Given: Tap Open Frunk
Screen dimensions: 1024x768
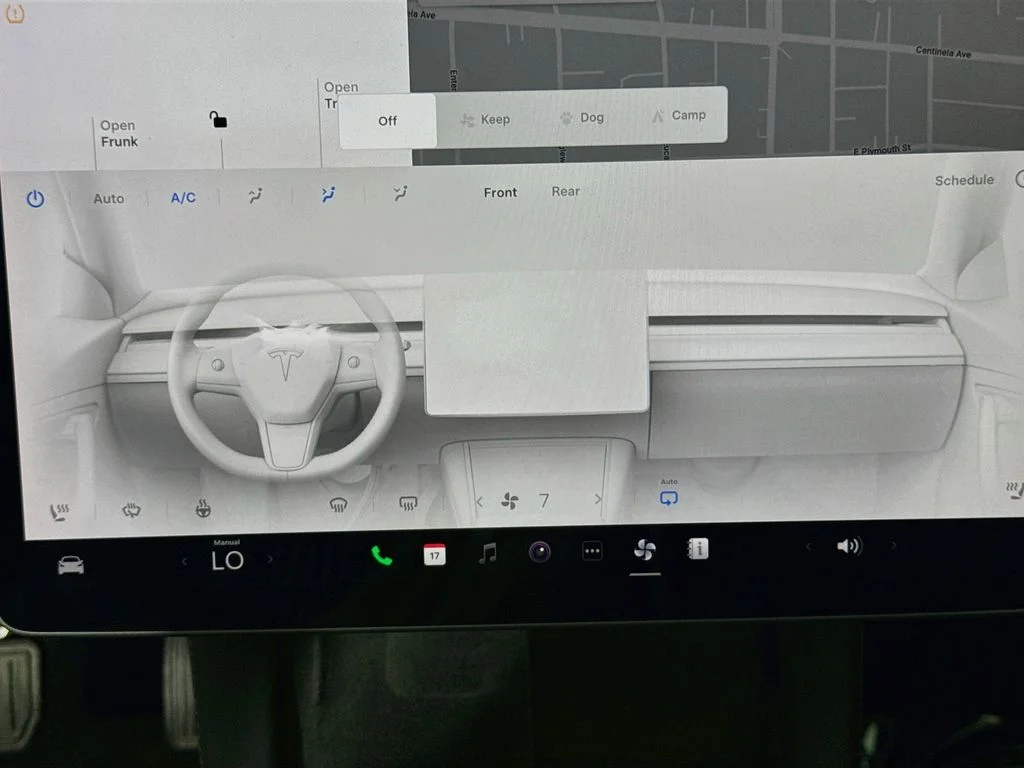Looking at the screenshot, I should click(119, 133).
